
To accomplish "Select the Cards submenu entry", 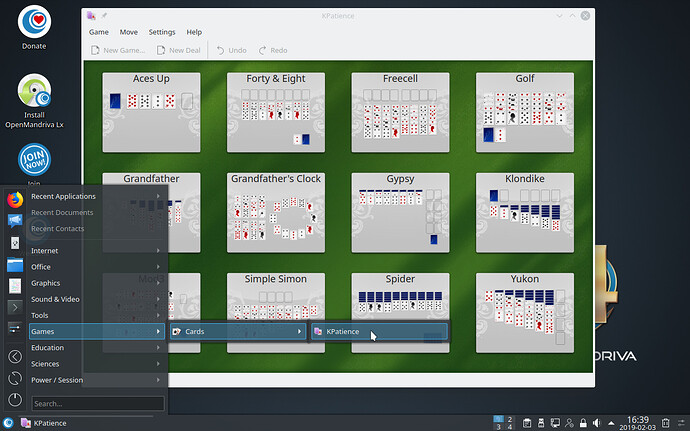I will point(238,332).
